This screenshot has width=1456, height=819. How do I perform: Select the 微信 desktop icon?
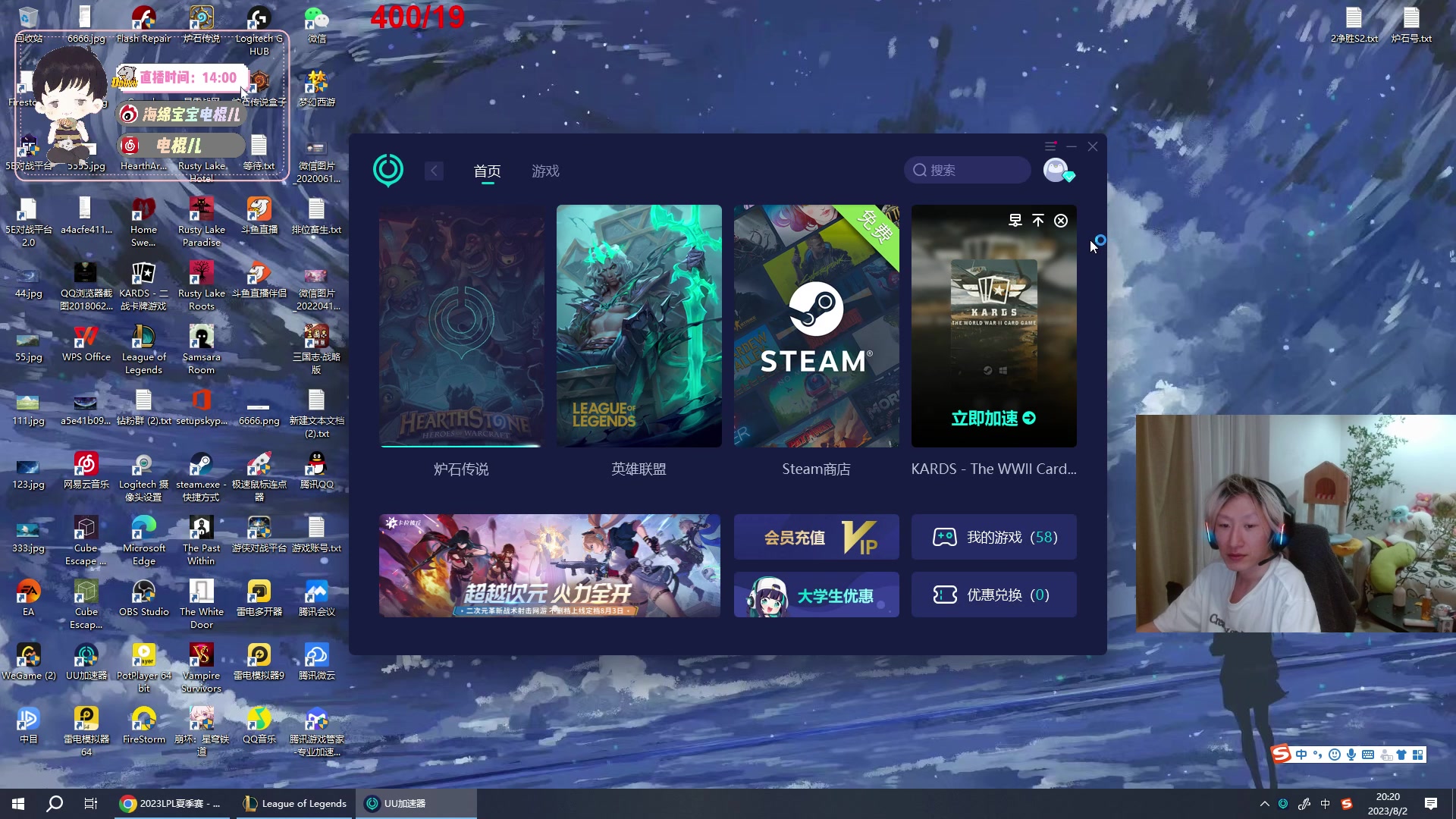point(317,24)
